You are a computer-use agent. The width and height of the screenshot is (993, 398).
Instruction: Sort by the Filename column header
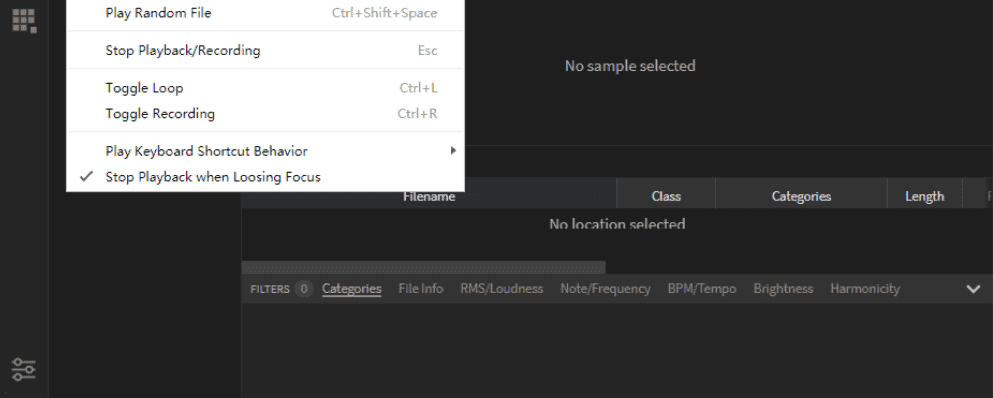coord(429,196)
